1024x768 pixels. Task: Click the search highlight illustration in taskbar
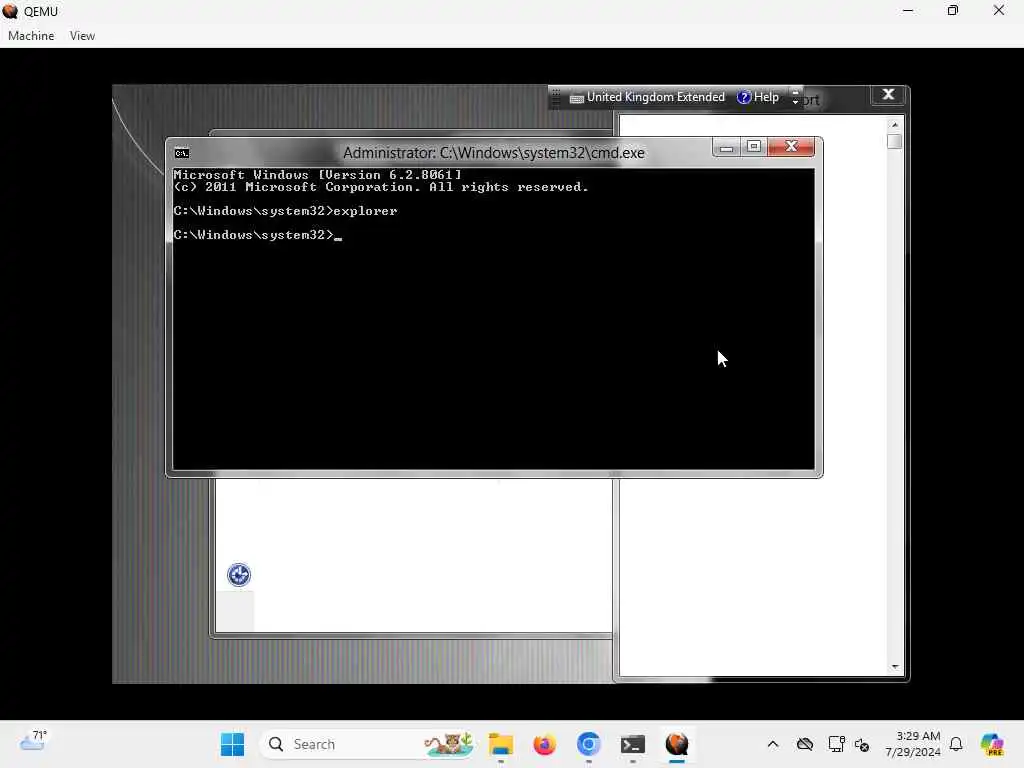tap(449, 744)
